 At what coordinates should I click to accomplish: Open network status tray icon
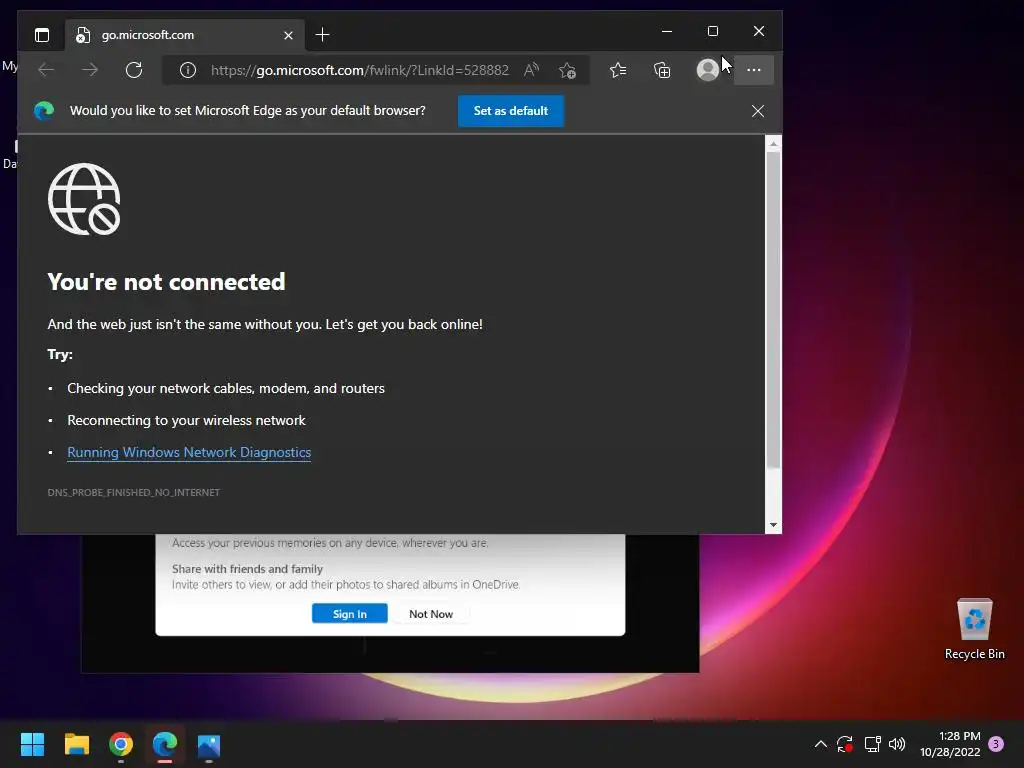[x=872, y=744]
